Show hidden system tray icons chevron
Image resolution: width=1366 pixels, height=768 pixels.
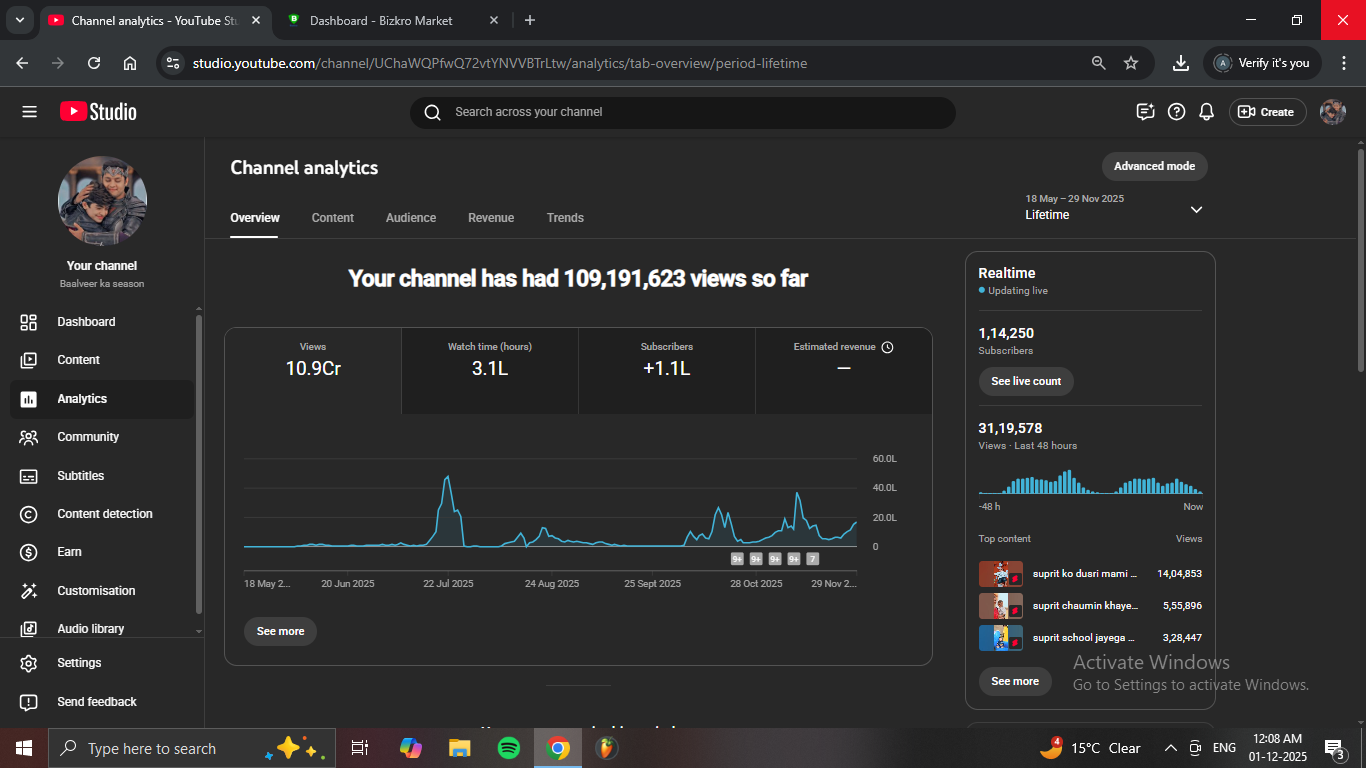coord(1170,748)
